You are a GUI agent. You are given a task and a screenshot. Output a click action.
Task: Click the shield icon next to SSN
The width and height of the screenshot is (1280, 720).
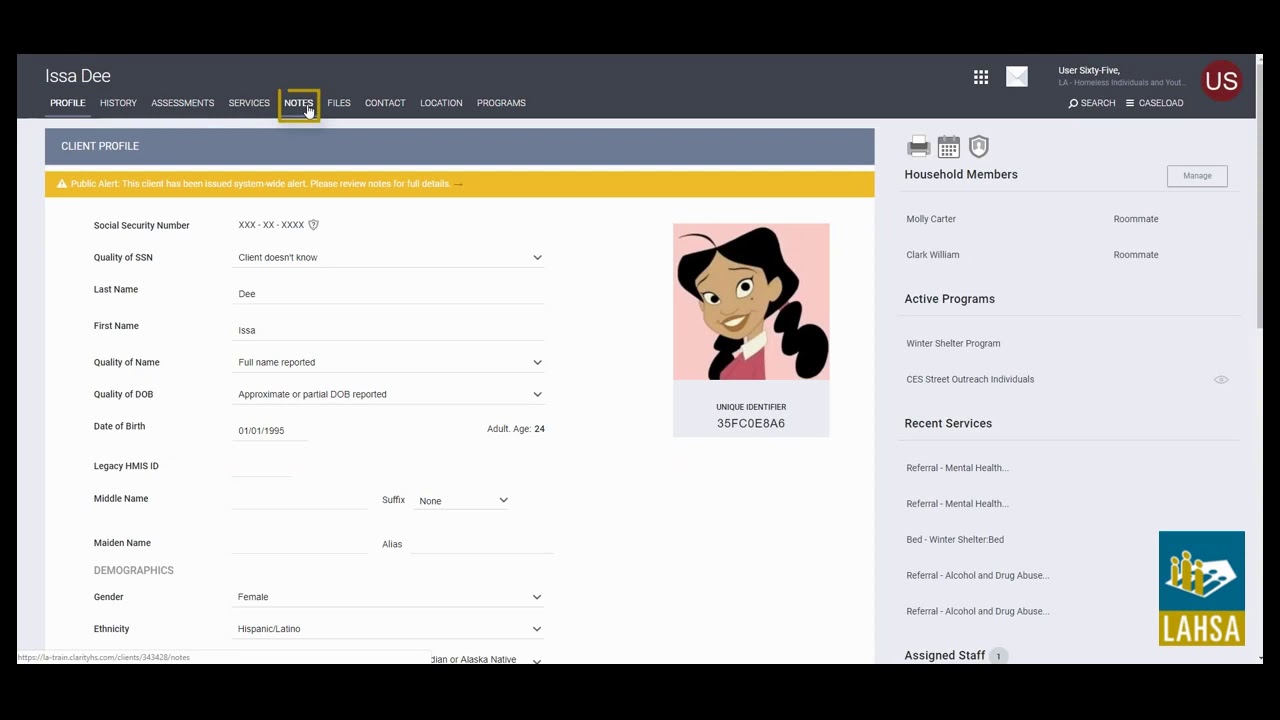coord(313,225)
